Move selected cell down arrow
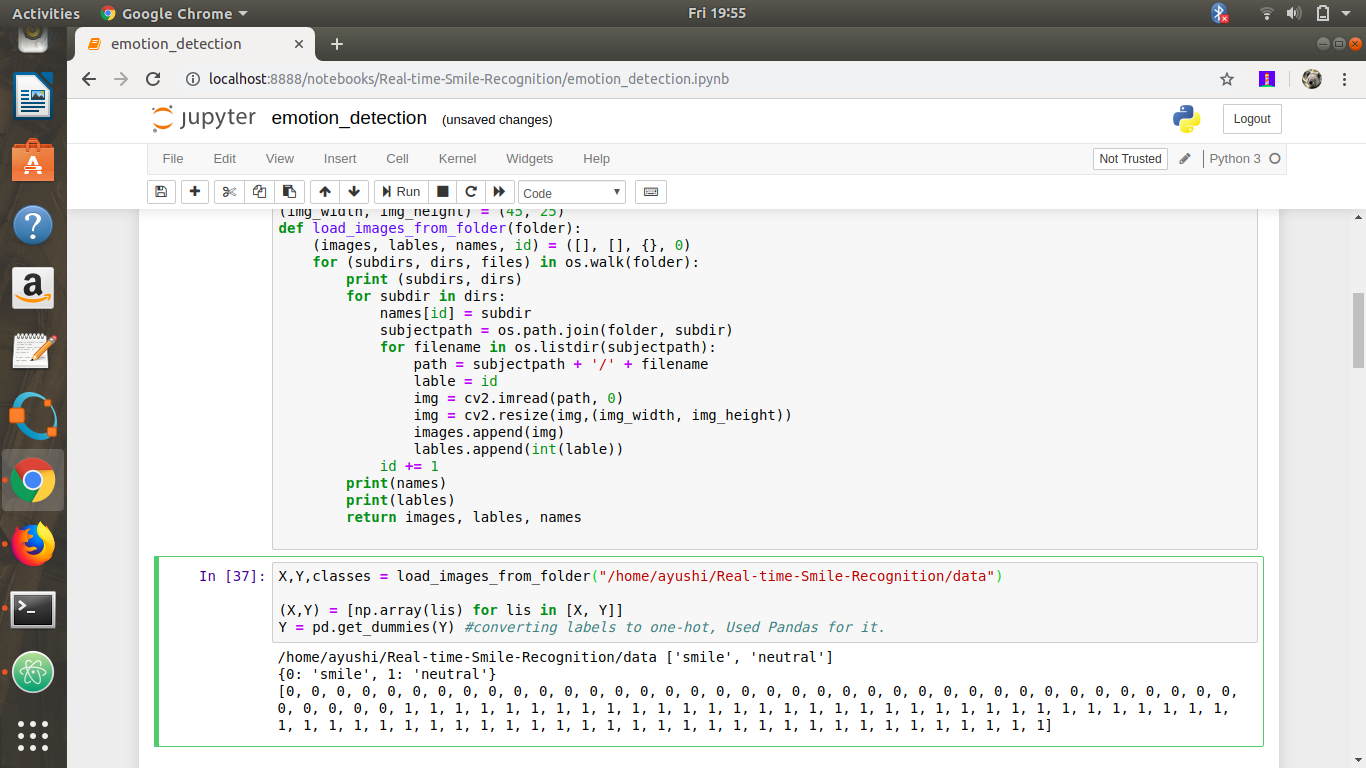This screenshot has width=1366, height=768. click(353, 192)
